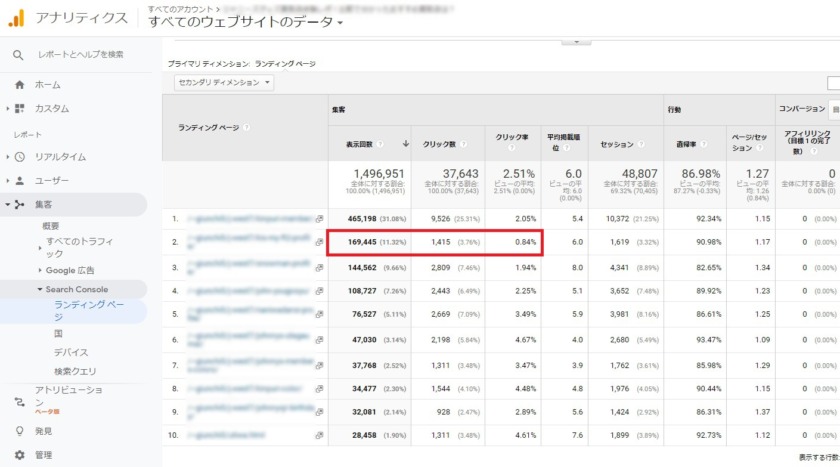Click the search magnifier icon in sidebar
Screen dimensions: 840x467
point(18,55)
